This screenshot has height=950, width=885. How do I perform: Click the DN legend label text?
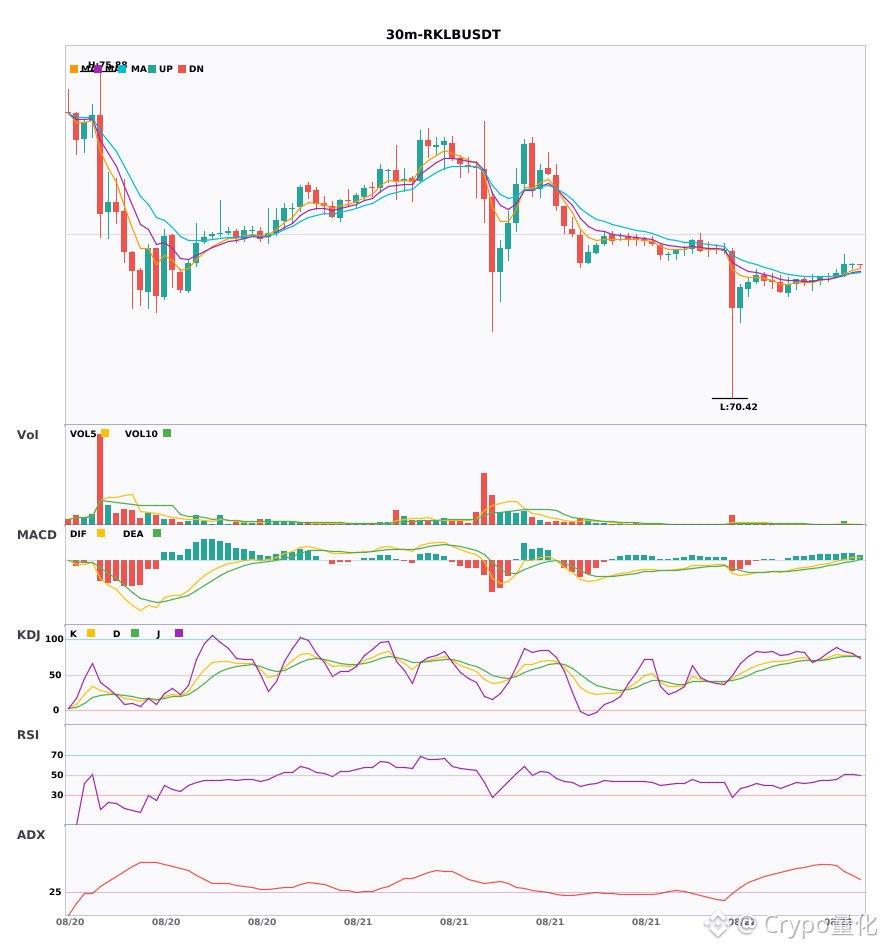click(x=196, y=69)
